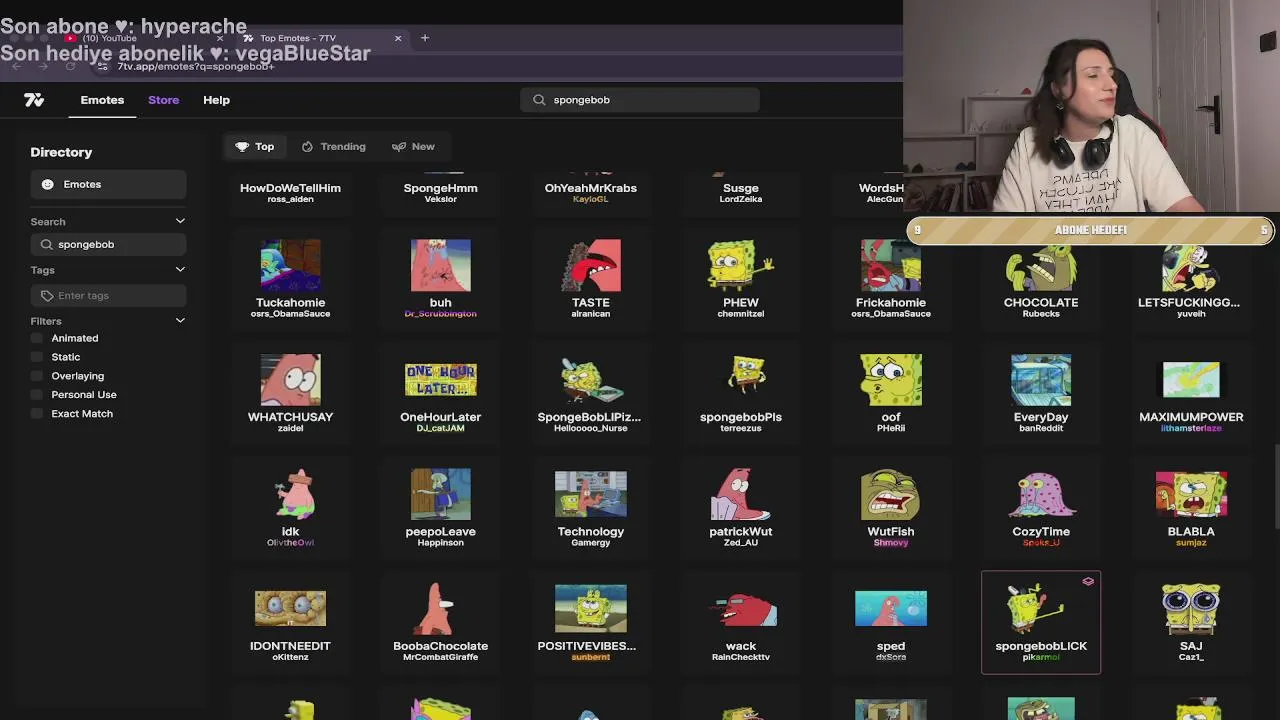This screenshot has width=1280, height=720.
Task: Select the Top sorting tab
Action: point(255,146)
